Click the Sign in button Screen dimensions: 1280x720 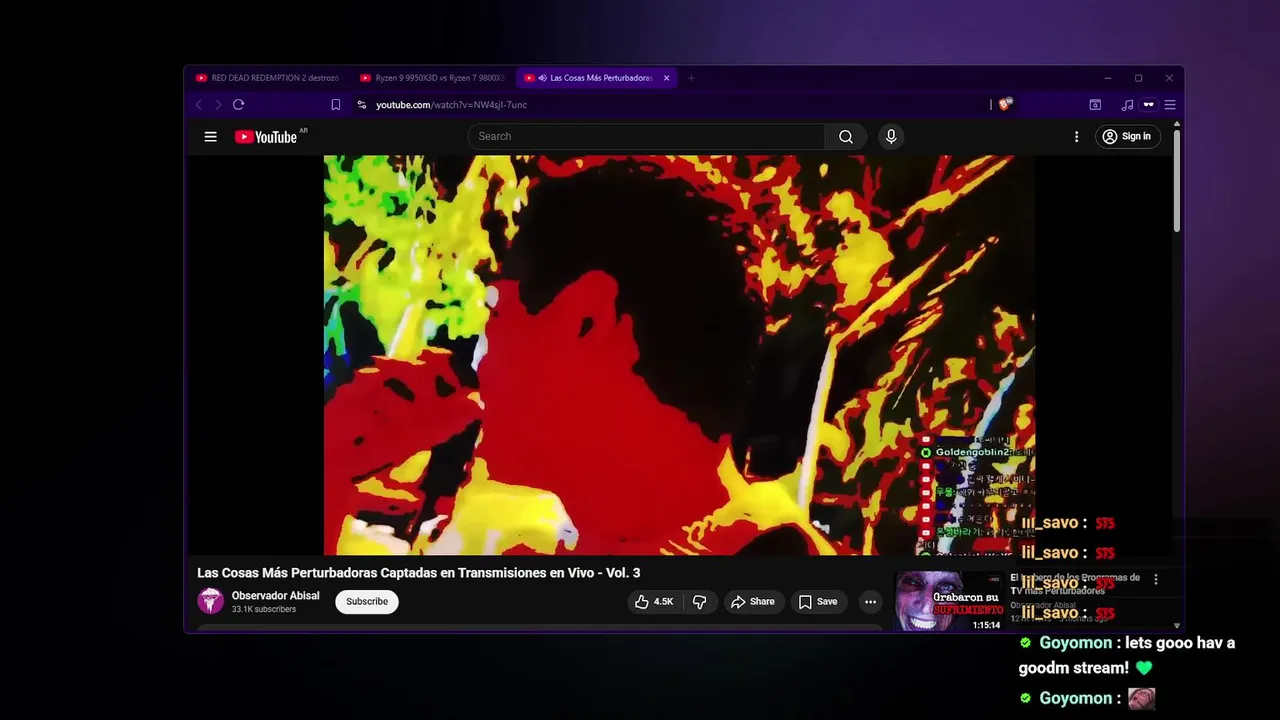[1126, 137]
